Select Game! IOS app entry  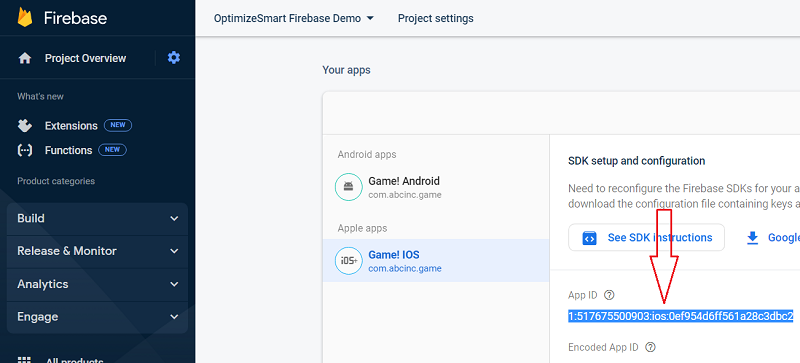click(436, 260)
